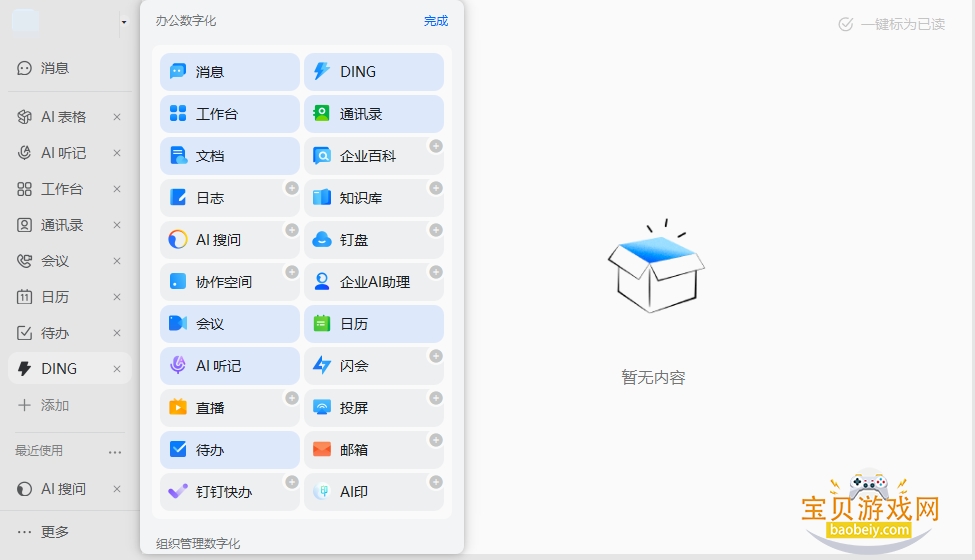Click the 知识库 tile icon
975x560 pixels.
point(321,198)
